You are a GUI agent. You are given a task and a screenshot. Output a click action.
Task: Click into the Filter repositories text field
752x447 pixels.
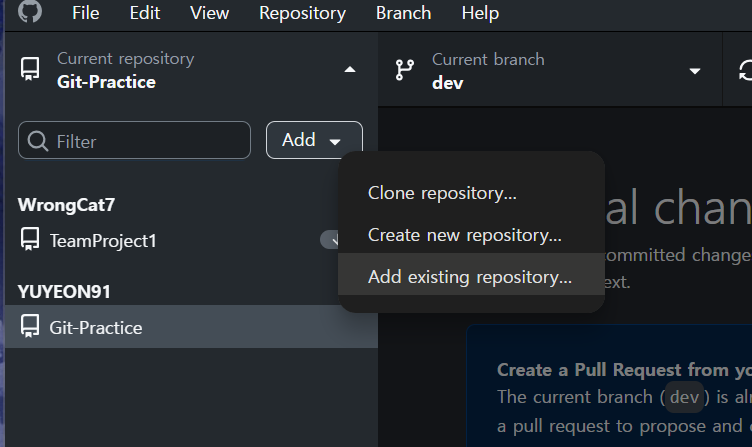pyautogui.click(x=134, y=140)
